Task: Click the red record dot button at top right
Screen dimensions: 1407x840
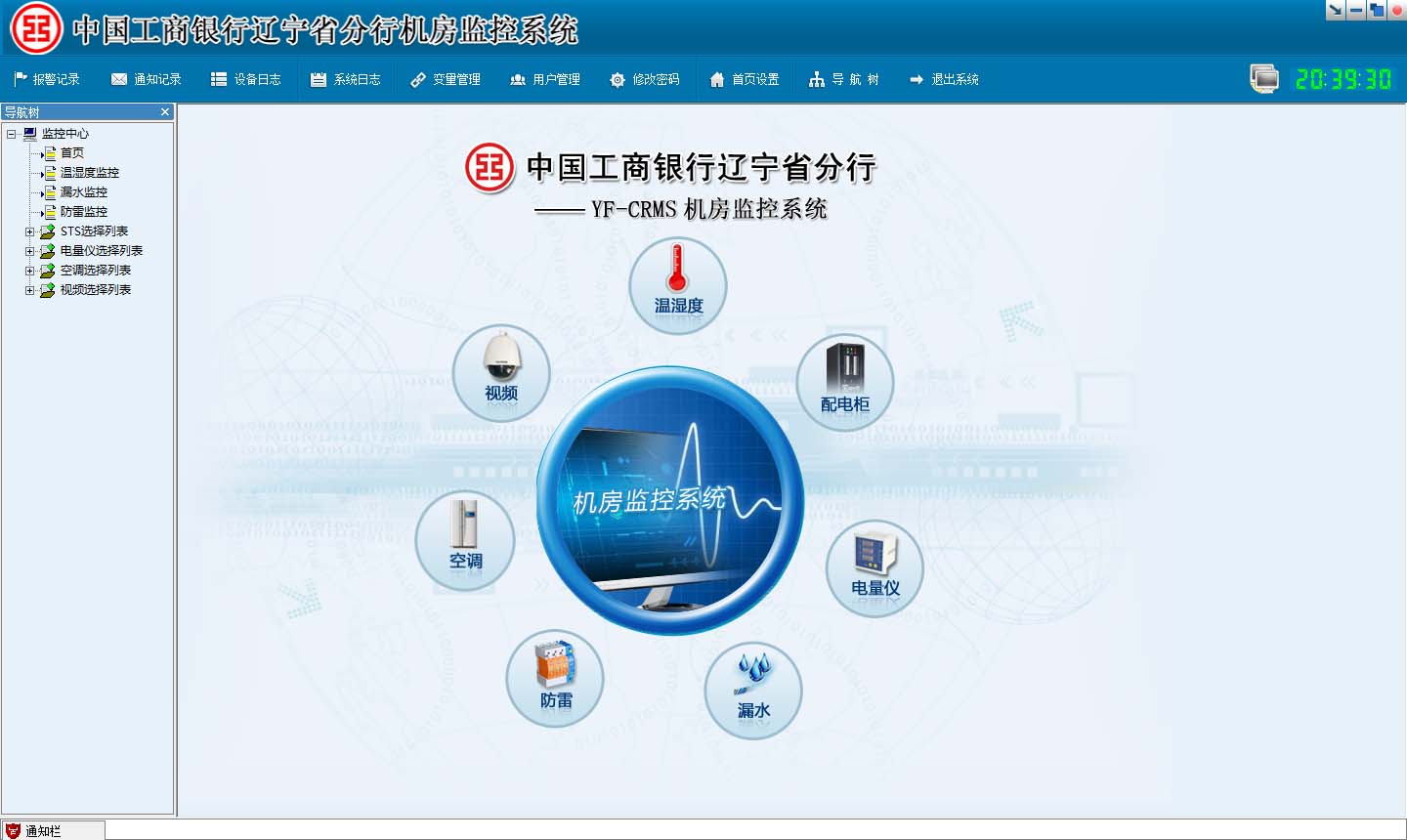Action: point(1397,10)
